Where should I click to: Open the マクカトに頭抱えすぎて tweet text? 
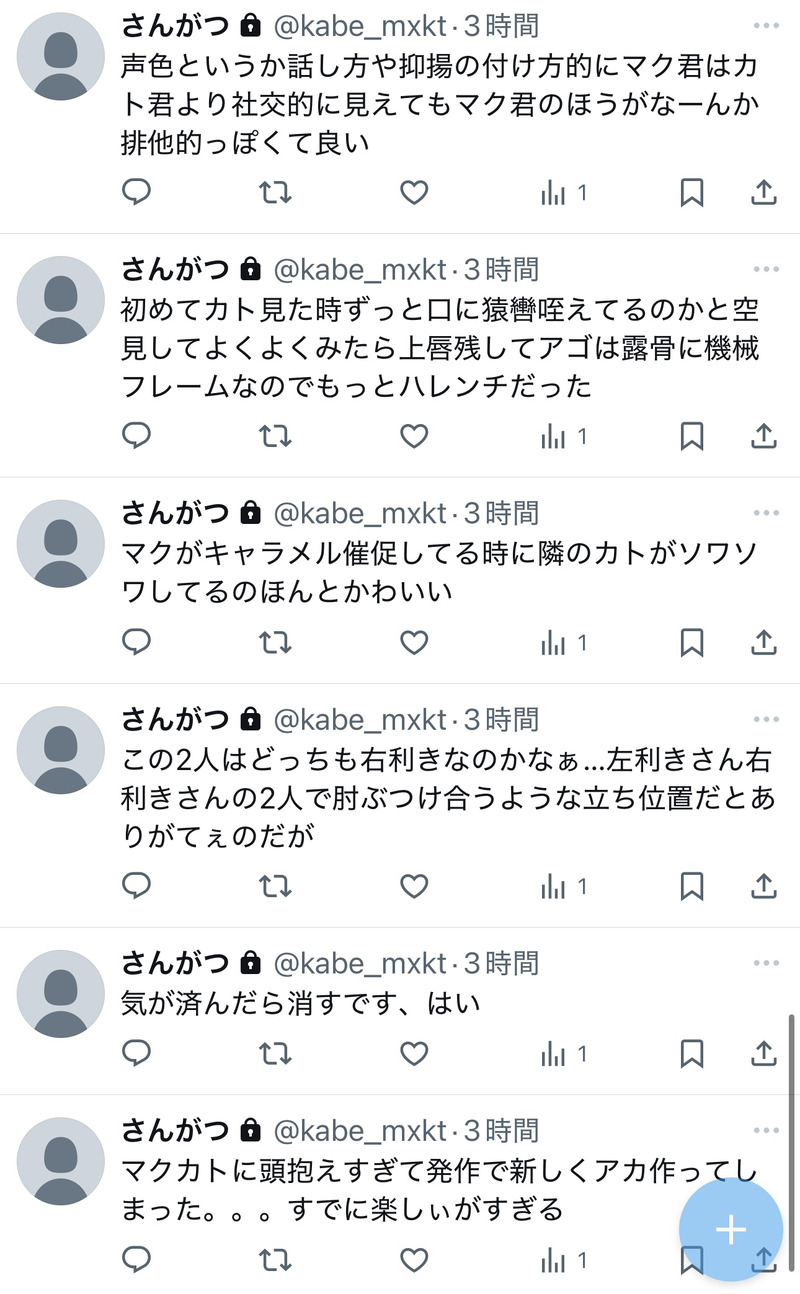(440, 1190)
